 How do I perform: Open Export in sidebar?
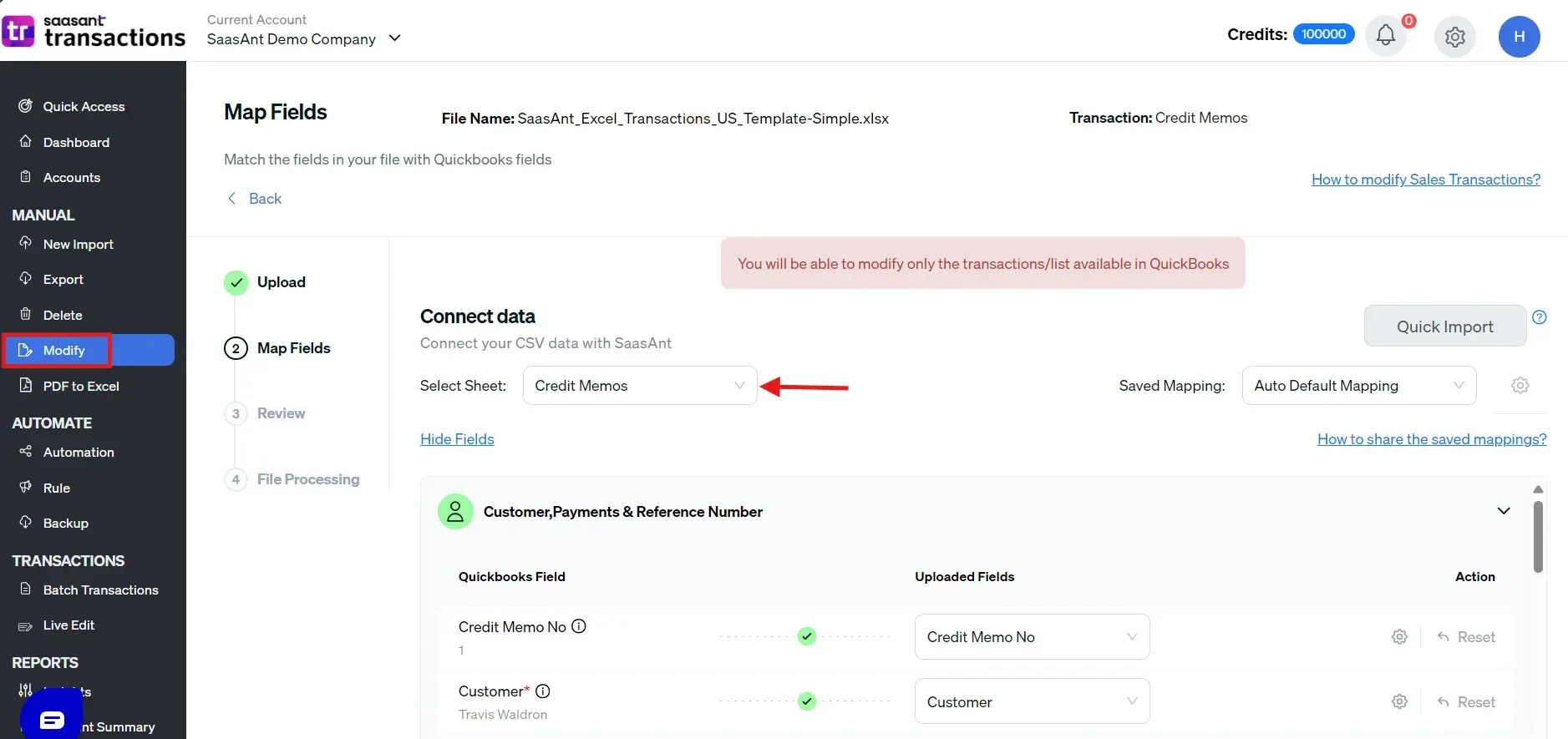63,280
